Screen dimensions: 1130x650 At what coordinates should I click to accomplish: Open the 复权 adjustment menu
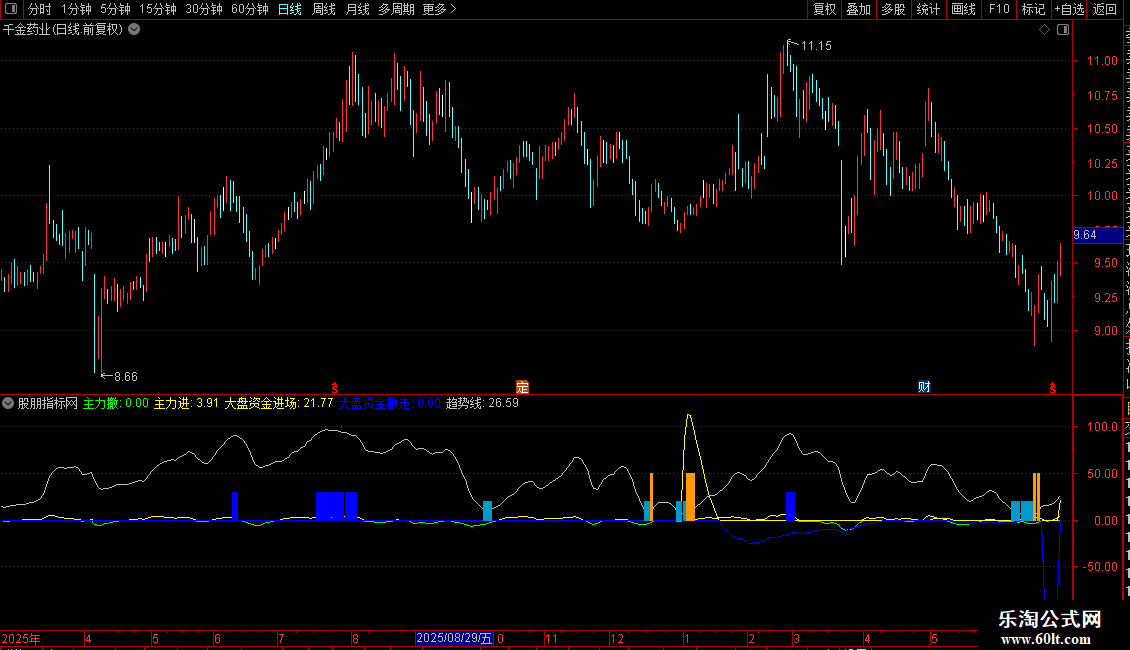pyautogui.click(x=824, y=9)
